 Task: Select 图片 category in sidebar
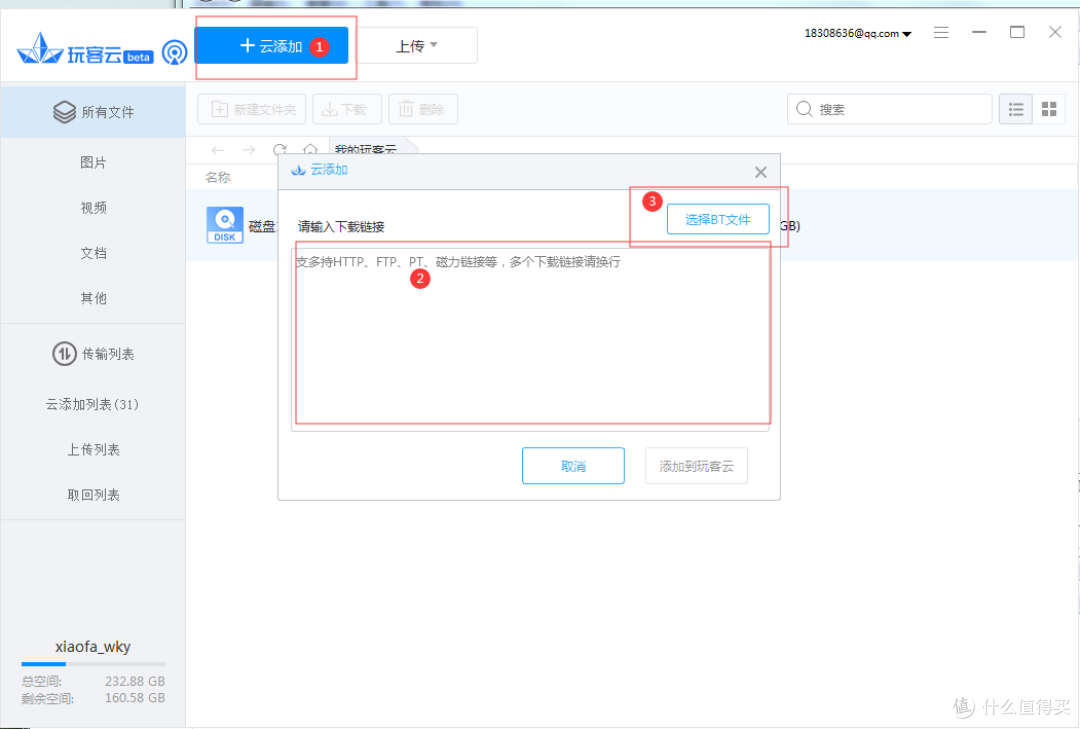[x=93, y=163]
